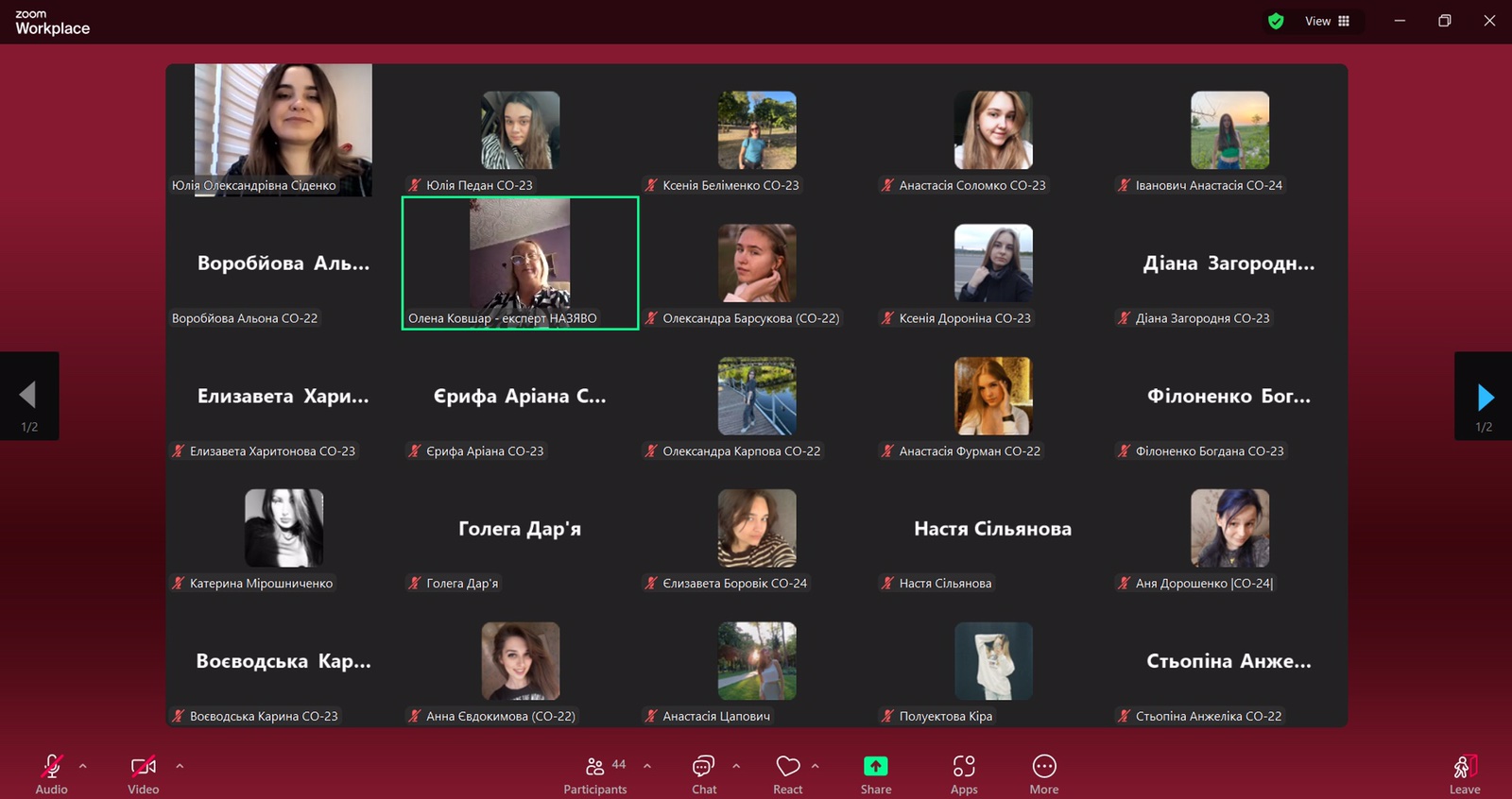The width and height of the screenshot is (1512, 799).
Task: Open the More options menu
Action: [1044, 773]
